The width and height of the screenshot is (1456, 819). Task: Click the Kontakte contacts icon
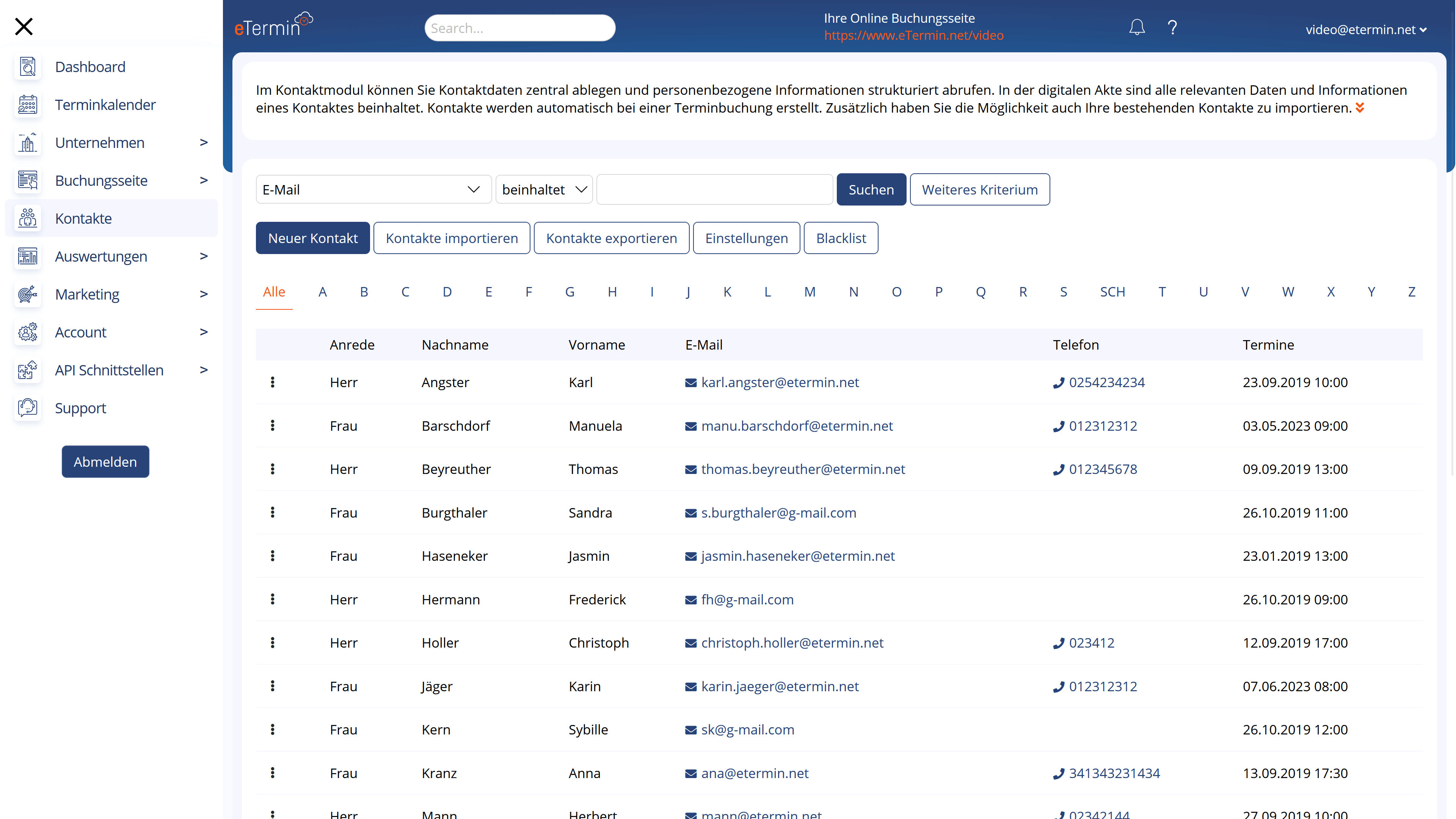[x=27, y=218]
